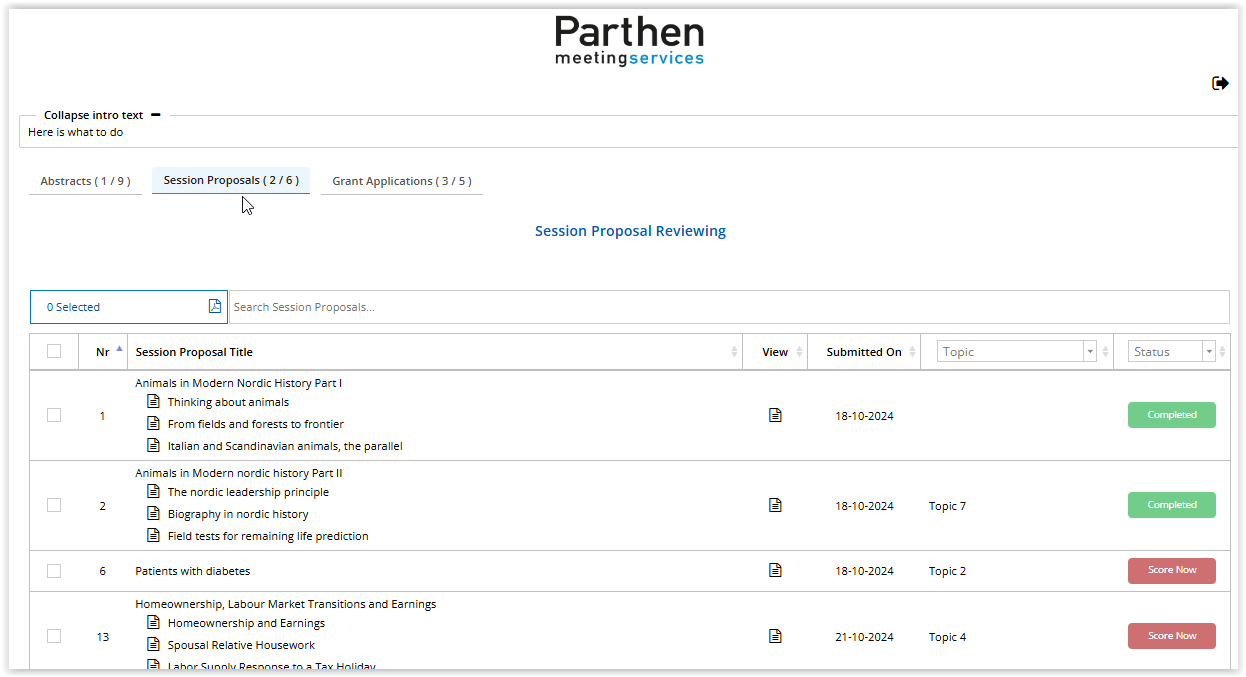Collapse the intro text section
1246x677 pixels.
click(155, 115)
